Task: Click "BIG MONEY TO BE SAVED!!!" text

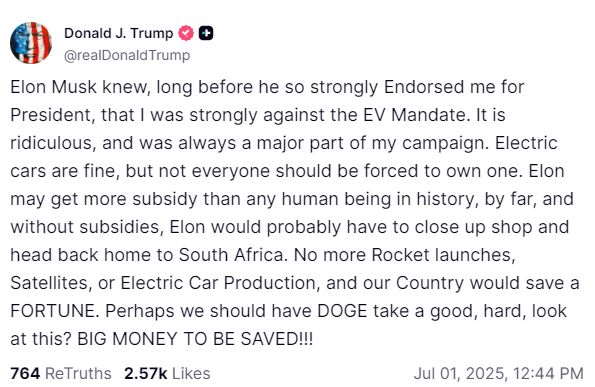Action: (195, 339)
